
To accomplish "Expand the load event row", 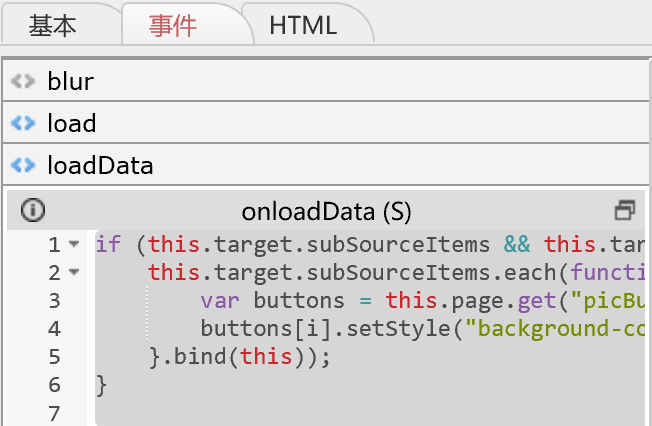I will tap(72, 123).
